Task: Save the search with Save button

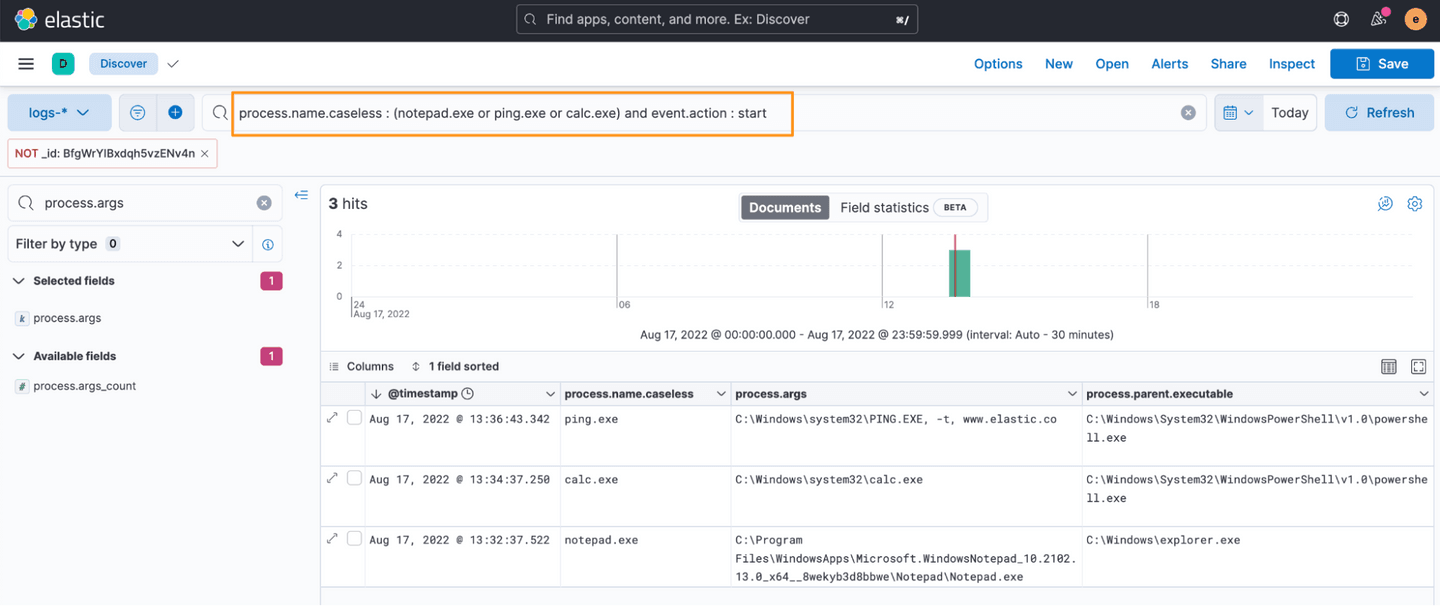Action: (x=1381, y=64)
